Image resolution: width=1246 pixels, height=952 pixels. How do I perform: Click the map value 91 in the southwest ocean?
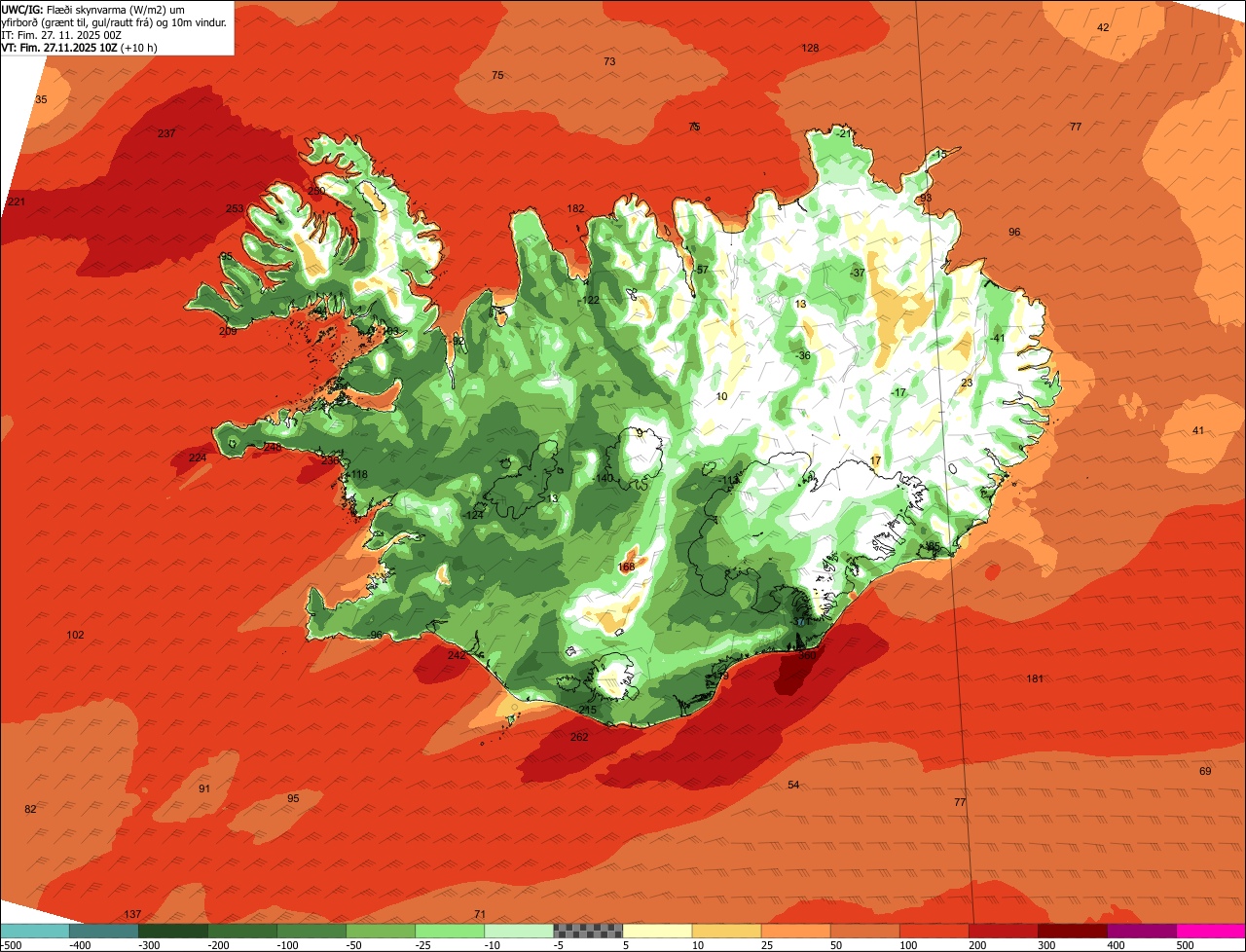[x=203, y=788]
